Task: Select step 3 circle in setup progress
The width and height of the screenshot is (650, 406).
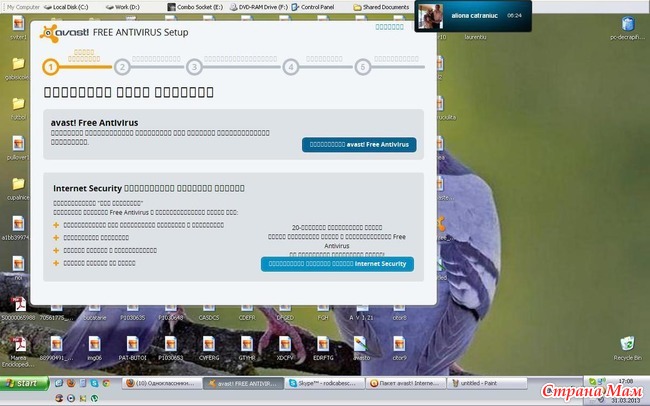Action: click(194, 67)
